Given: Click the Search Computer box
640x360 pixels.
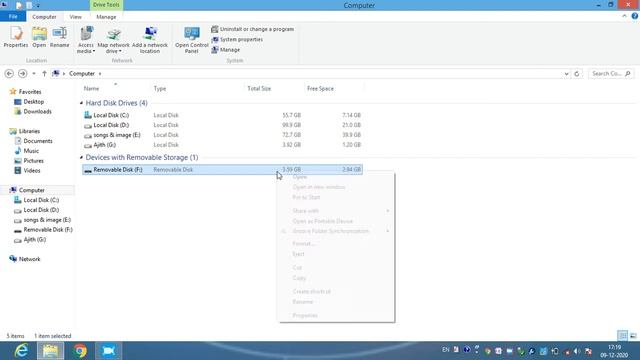Looking at the screenshot, I should (611, 73).
